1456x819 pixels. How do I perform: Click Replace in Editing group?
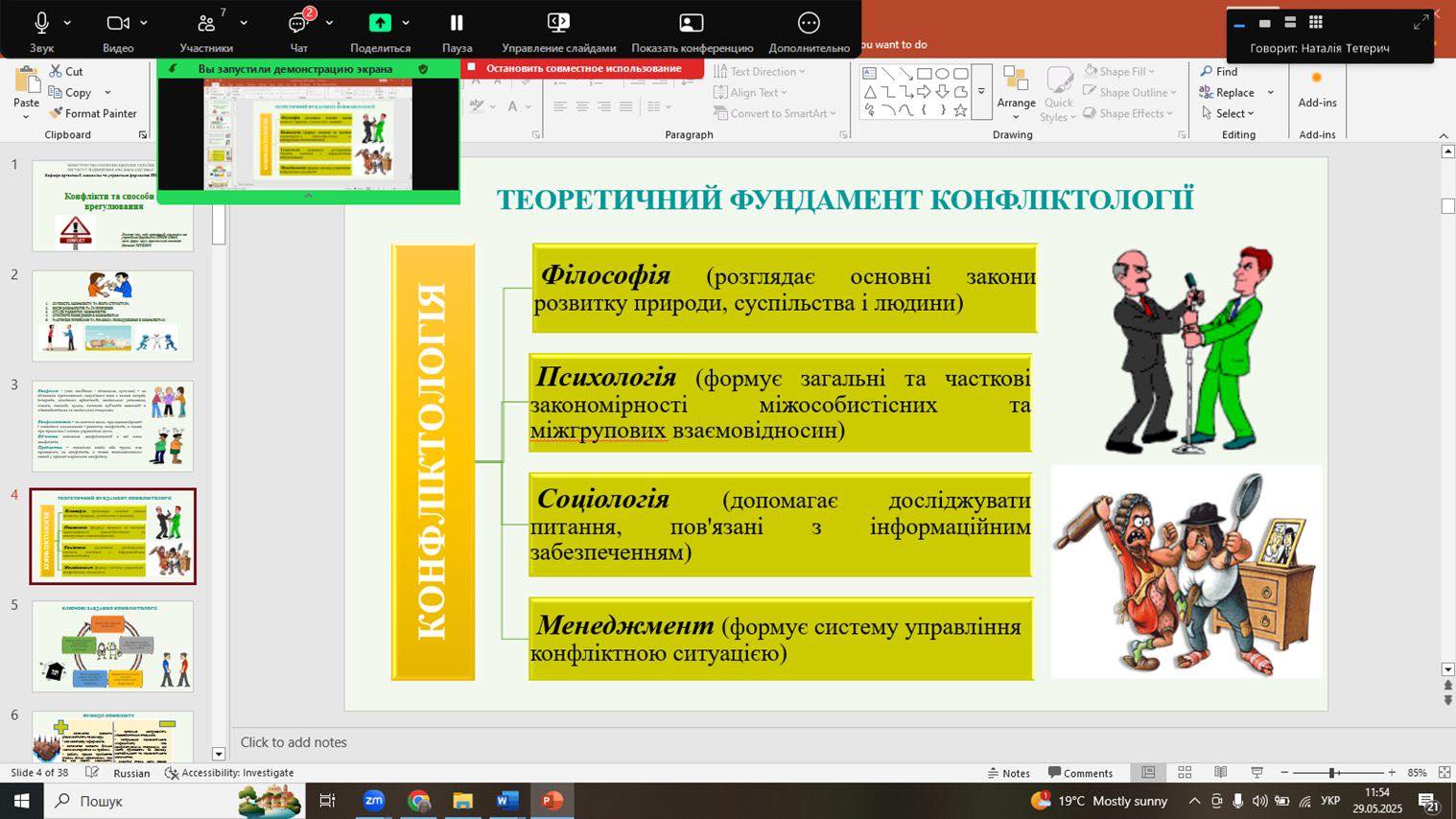1227,92
